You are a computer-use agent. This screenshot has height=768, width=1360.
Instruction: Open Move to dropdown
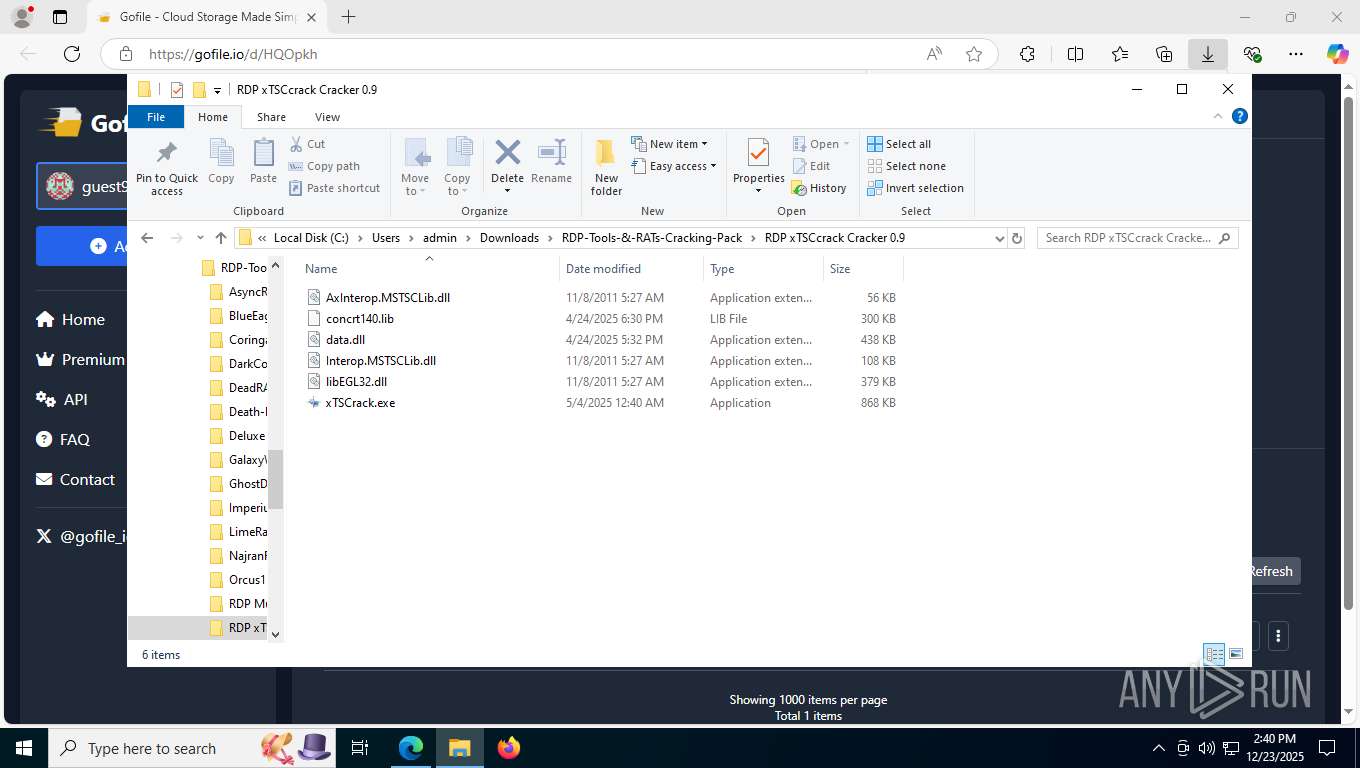point(415,185)
